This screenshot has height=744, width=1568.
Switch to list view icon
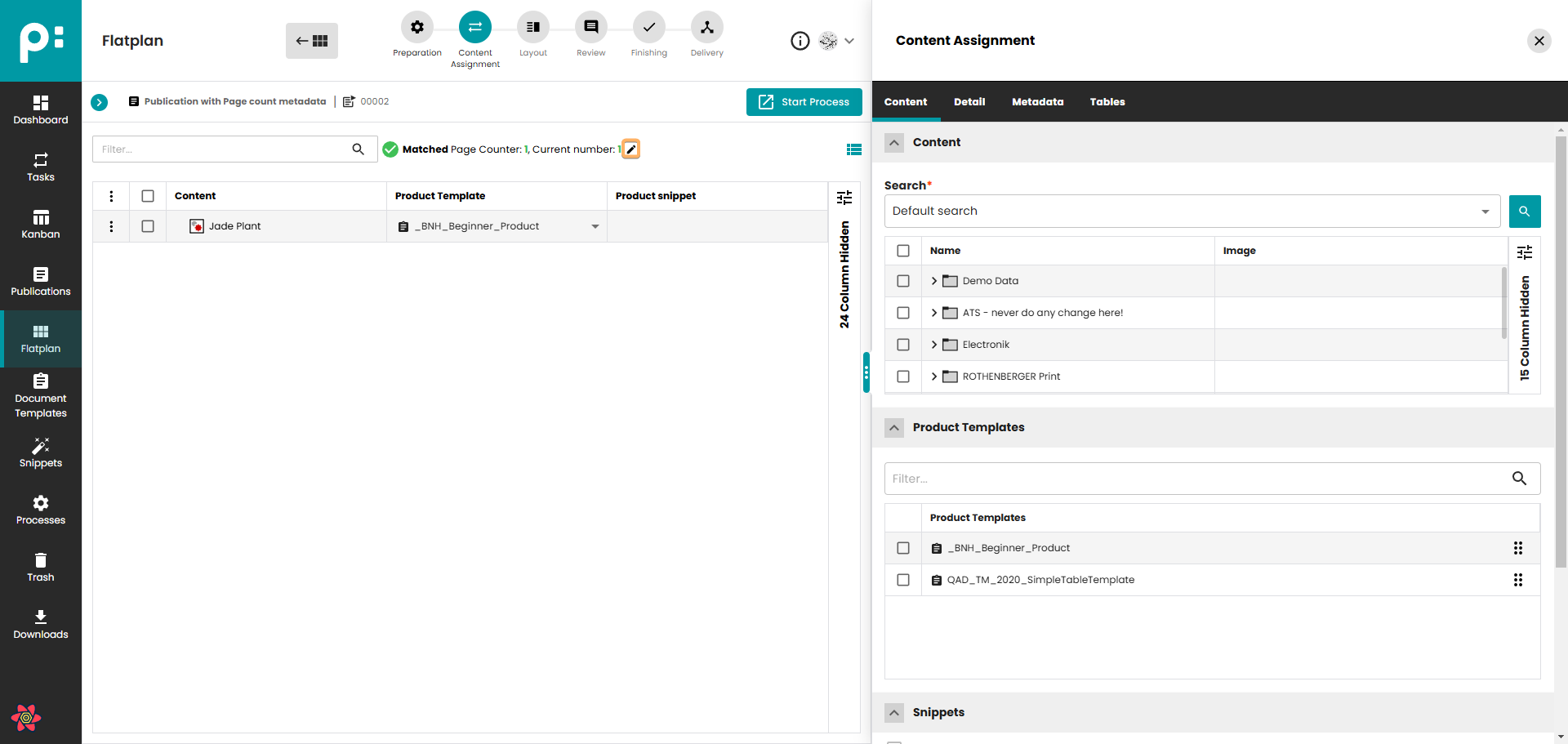(854, 149)
